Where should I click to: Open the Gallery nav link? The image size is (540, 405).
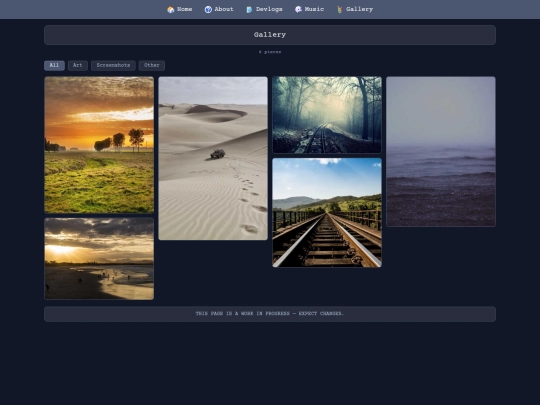tap(355, 9)
